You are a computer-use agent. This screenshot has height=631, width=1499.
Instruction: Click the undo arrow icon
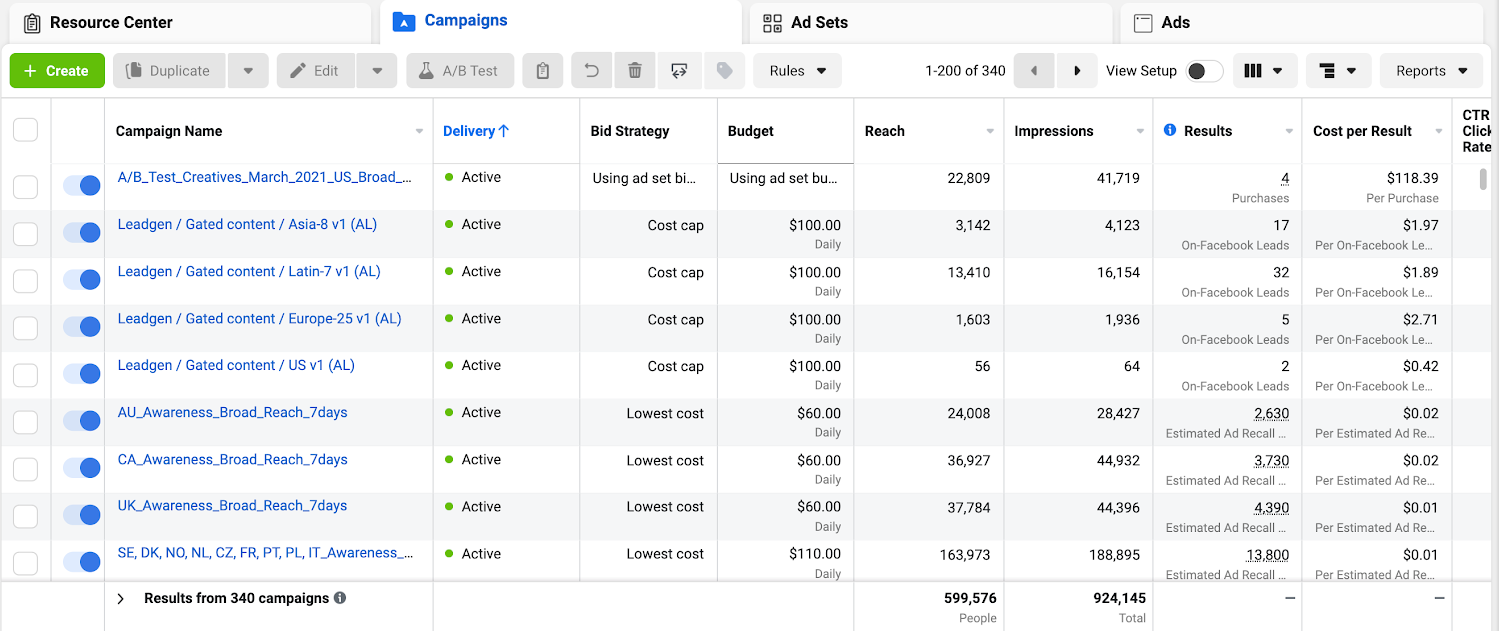tap(592, 71)
